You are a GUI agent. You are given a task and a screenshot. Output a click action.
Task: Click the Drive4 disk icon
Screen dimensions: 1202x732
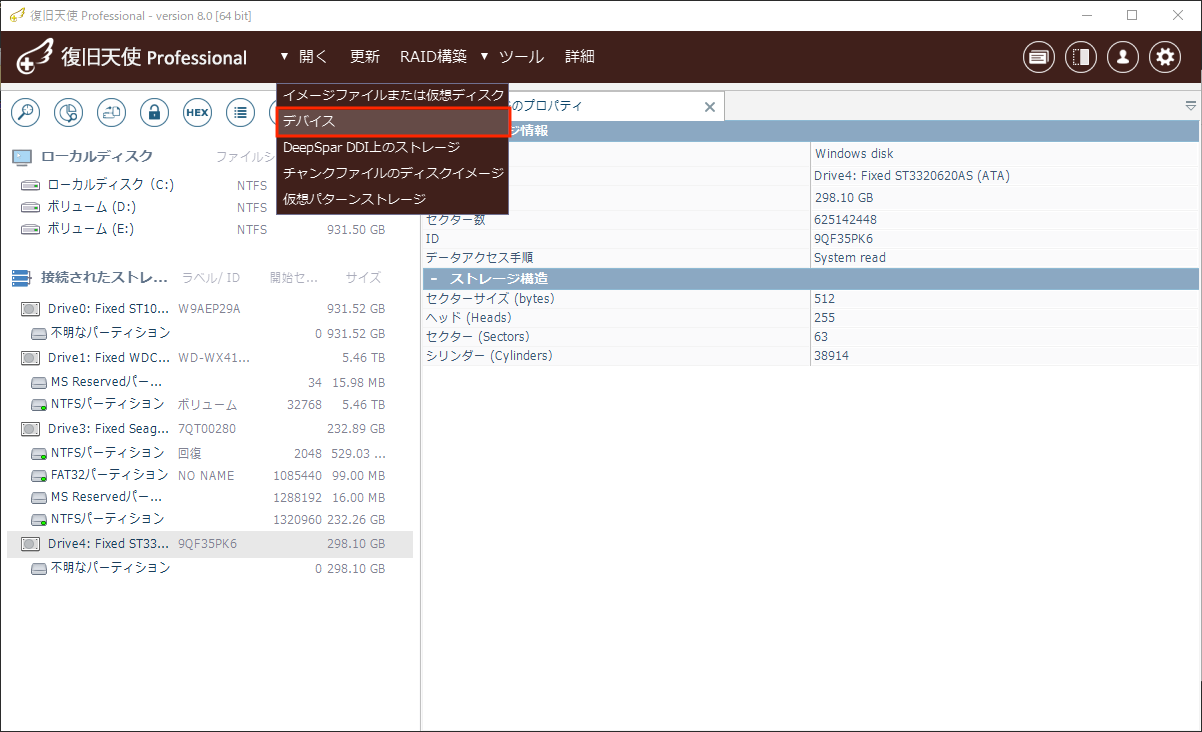pyautogui.click(x=30, y=544)
